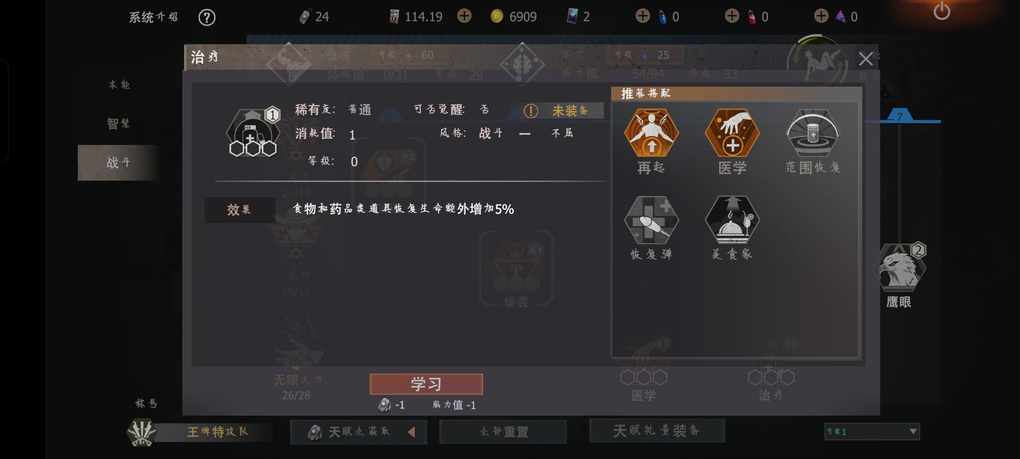Open the talent preset dropdown
Image resolution: width=1020 pixels, height=459 pixels.
872,431
